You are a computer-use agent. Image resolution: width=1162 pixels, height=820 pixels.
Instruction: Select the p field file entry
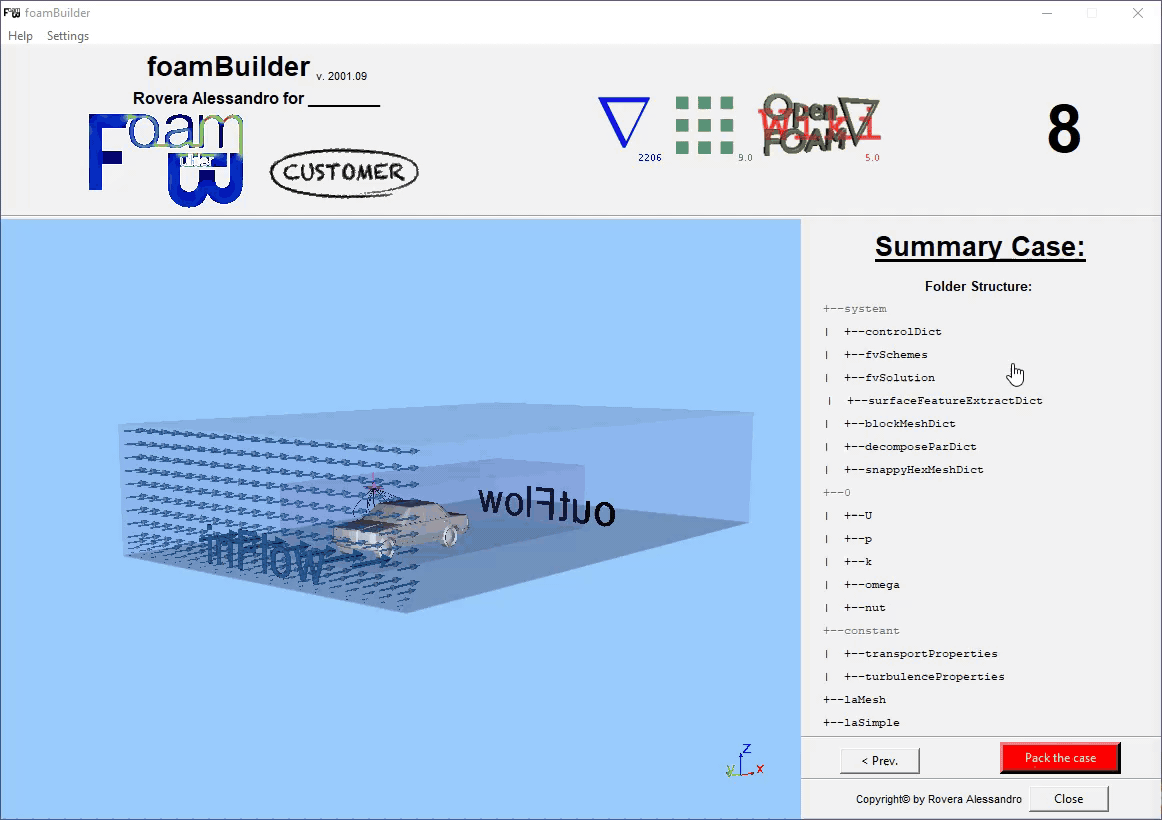[x=858, y=539]
